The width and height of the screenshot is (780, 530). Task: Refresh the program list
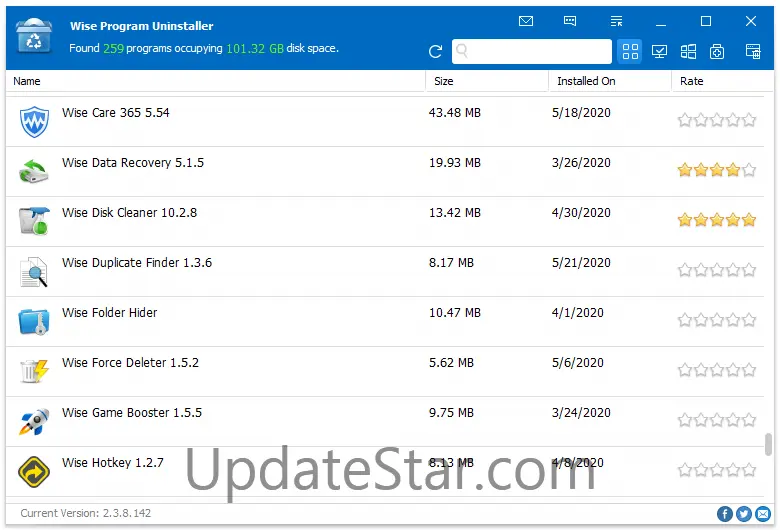(x=435, y=51)
